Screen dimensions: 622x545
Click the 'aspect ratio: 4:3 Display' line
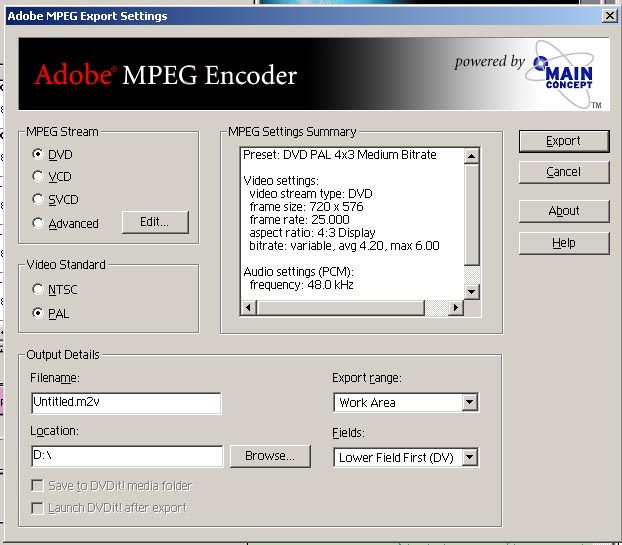312,233
